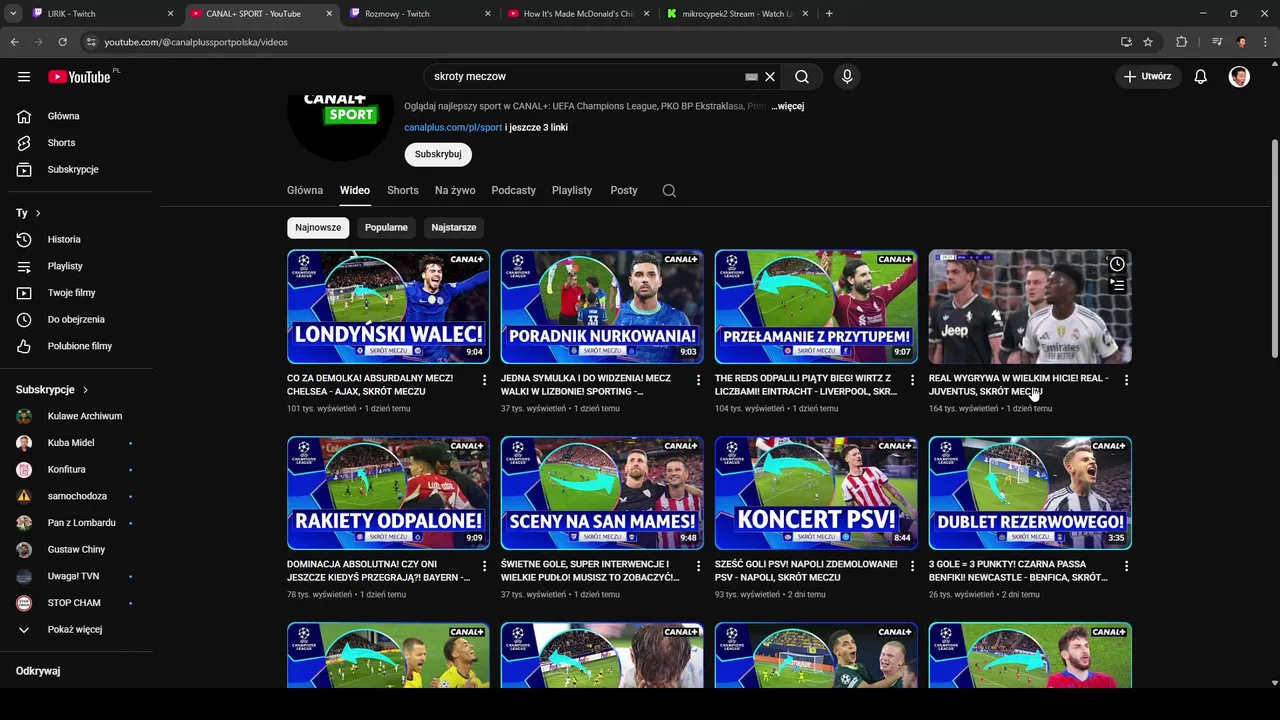Select Popularne sort chip

386,228
